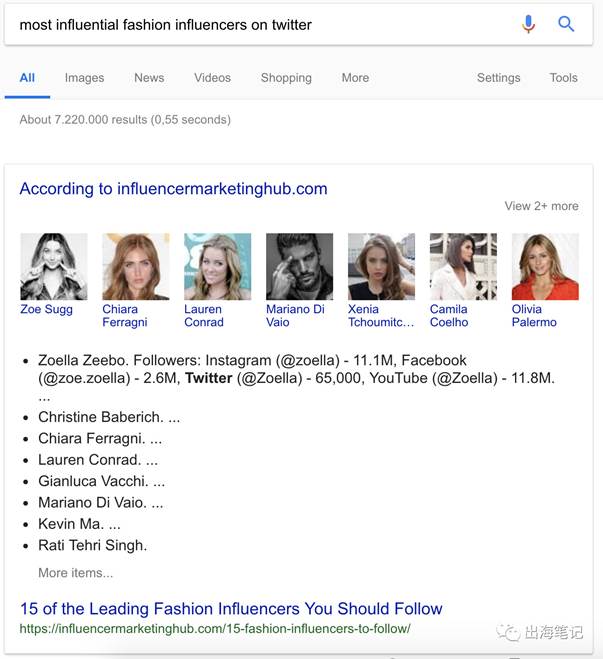Viewport: 603px width, 659px height.
Task: Open the News tab
Action: click(149, 78)
